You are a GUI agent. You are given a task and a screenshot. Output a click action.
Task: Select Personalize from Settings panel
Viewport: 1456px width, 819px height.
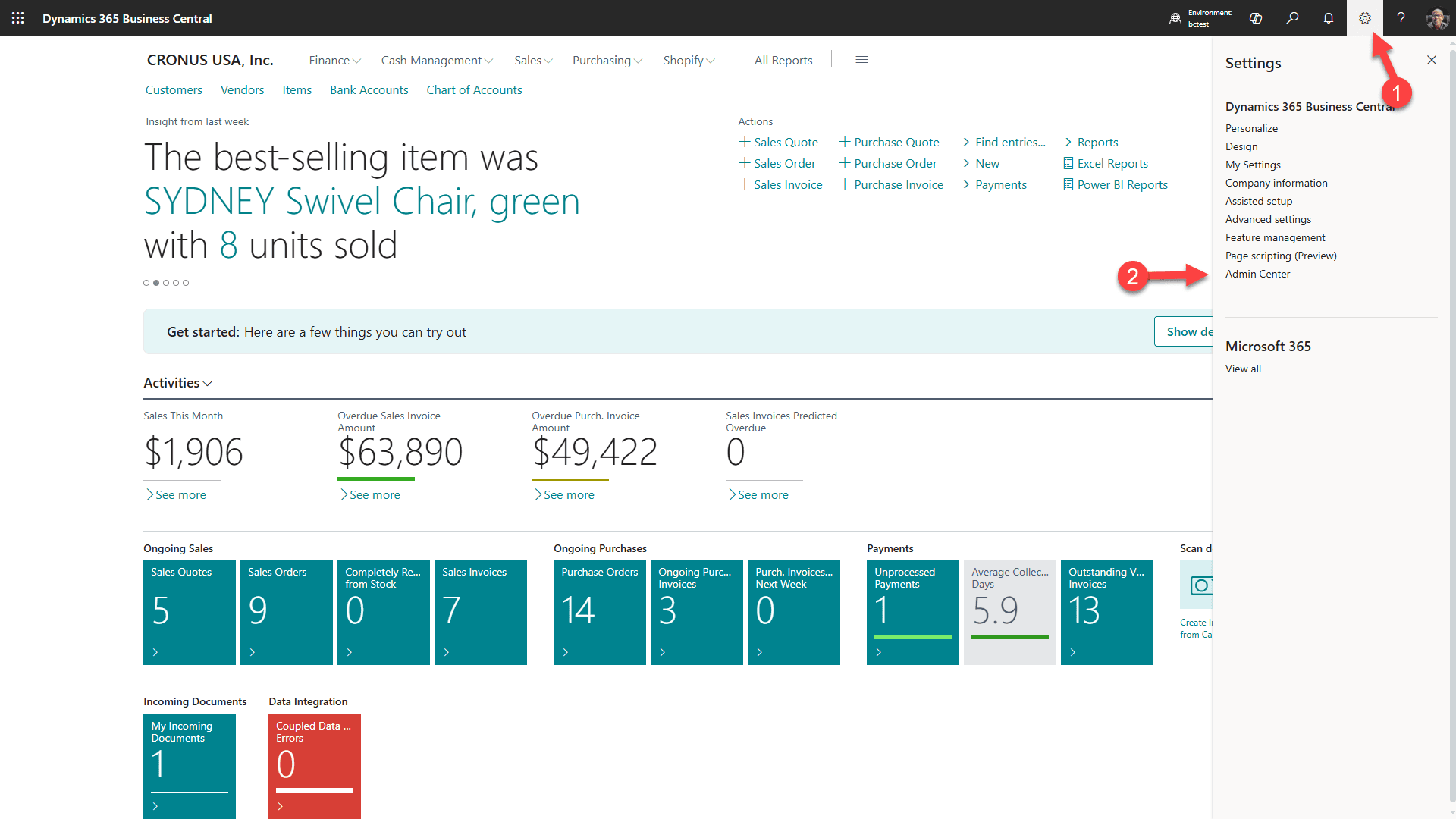coord(1251,128)
